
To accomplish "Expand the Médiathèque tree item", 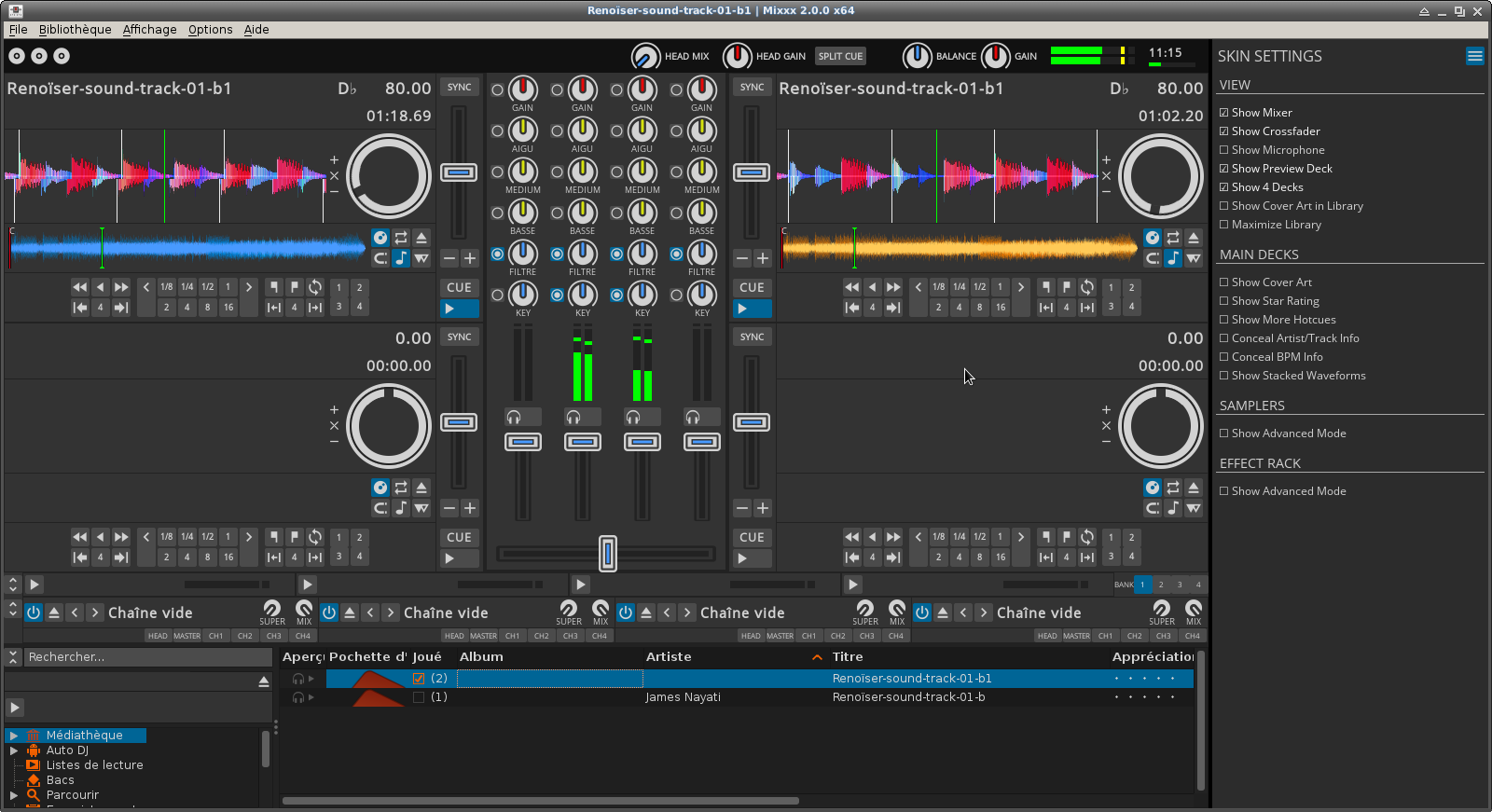I will pos(14,736).
